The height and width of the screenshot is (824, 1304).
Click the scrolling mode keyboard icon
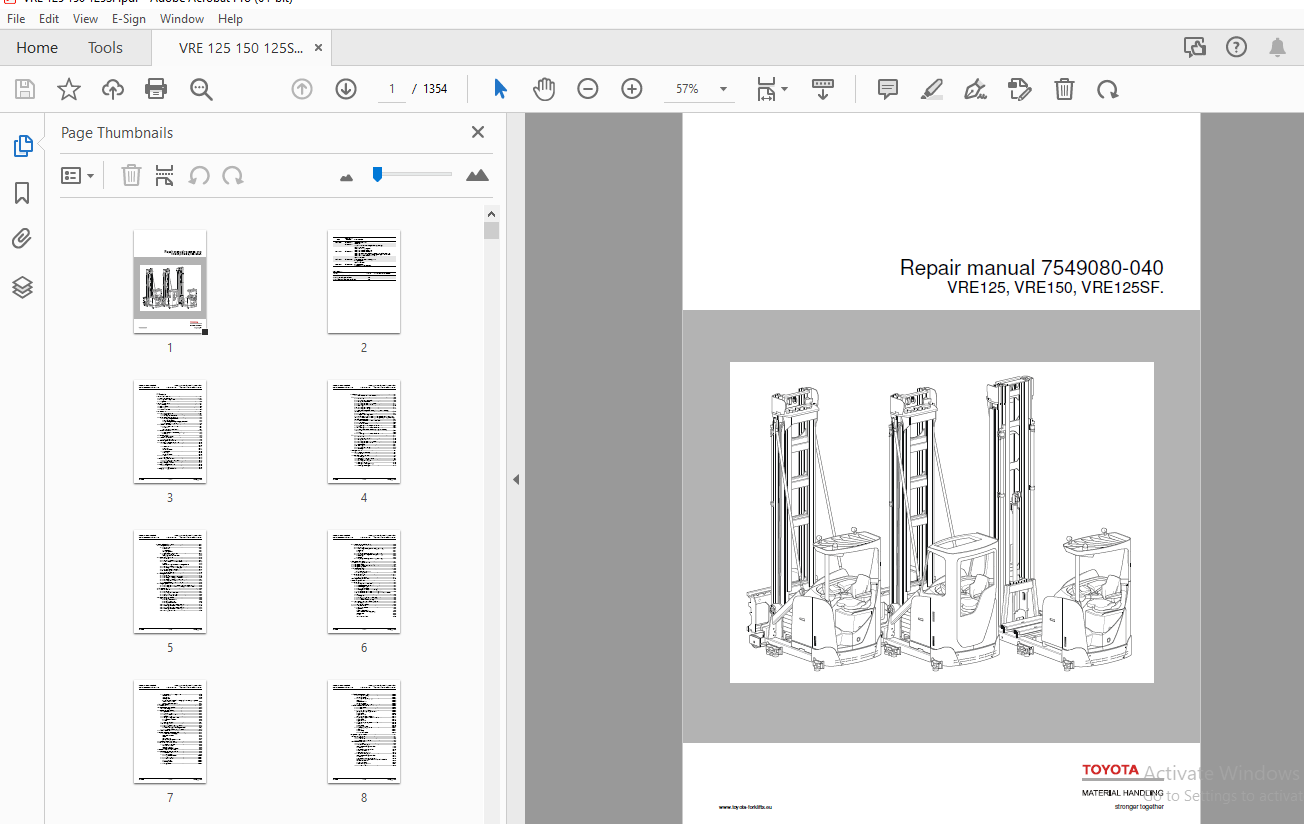point(823,89)
